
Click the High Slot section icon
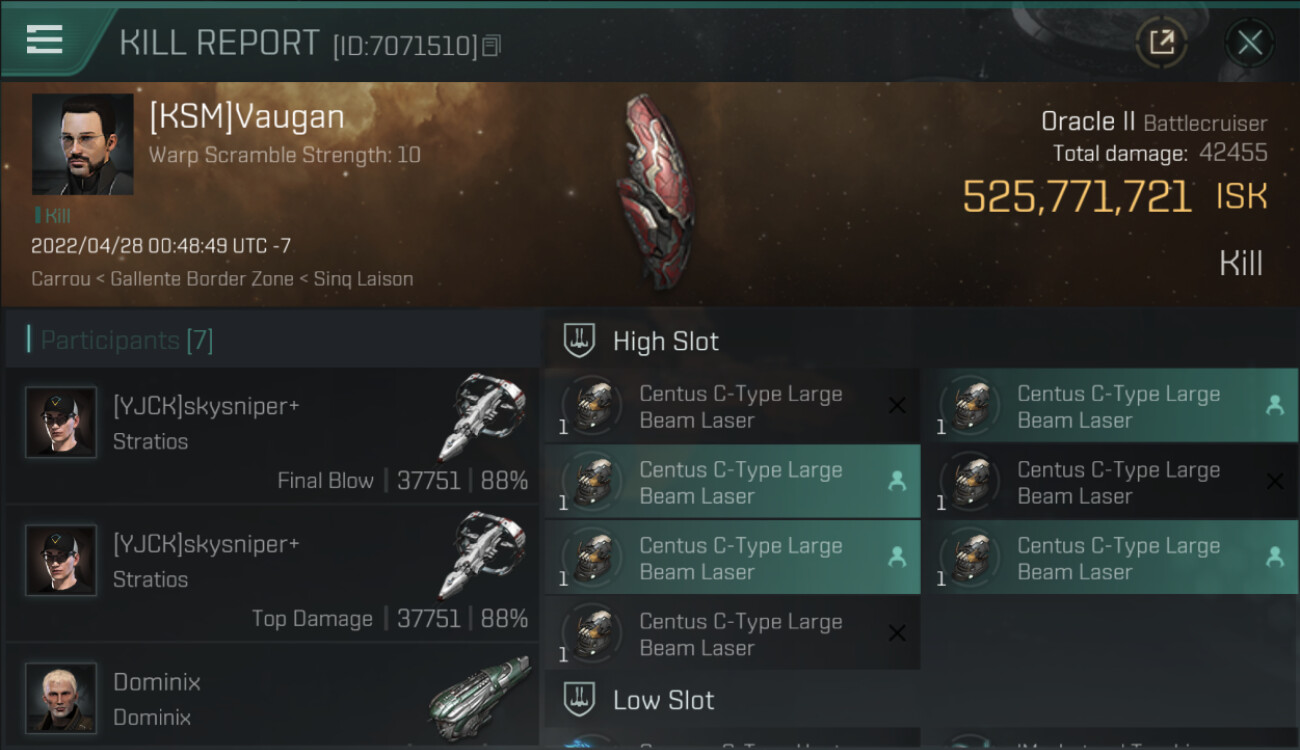tap(580, 341)
